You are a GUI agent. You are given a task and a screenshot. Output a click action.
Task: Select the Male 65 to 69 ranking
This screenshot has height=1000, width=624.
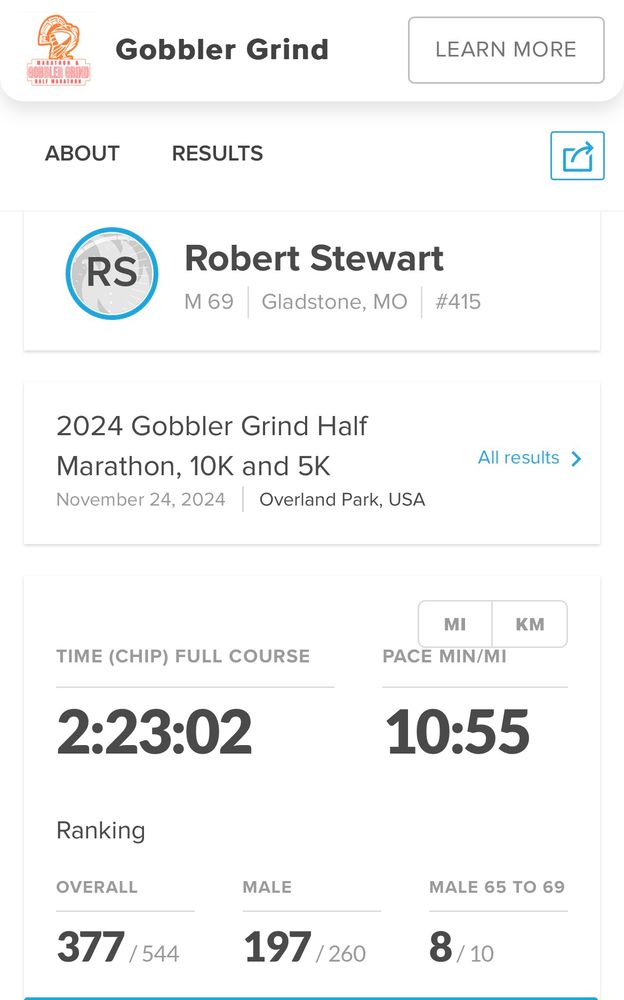pyautogui.click(x=462, y=948)
